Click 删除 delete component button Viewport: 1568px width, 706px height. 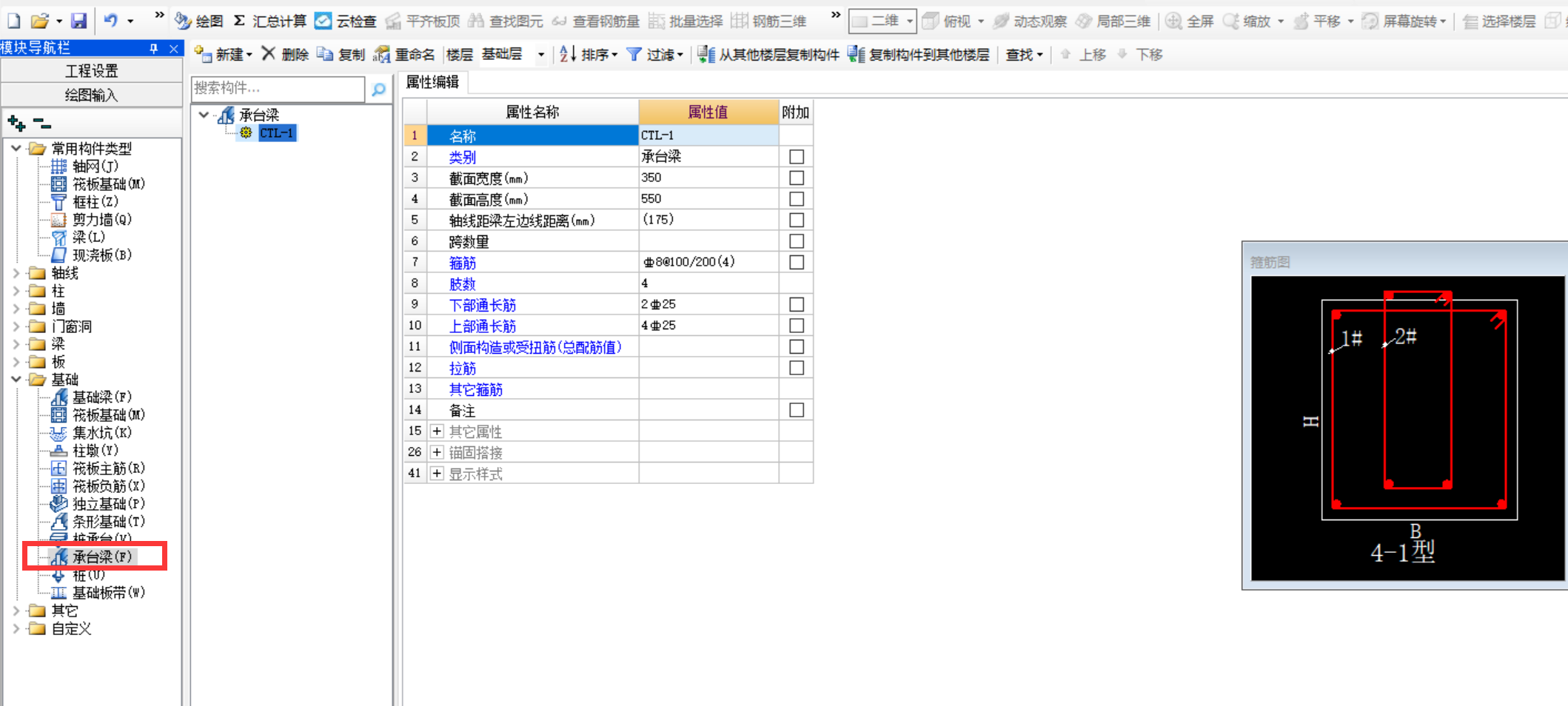285,54
